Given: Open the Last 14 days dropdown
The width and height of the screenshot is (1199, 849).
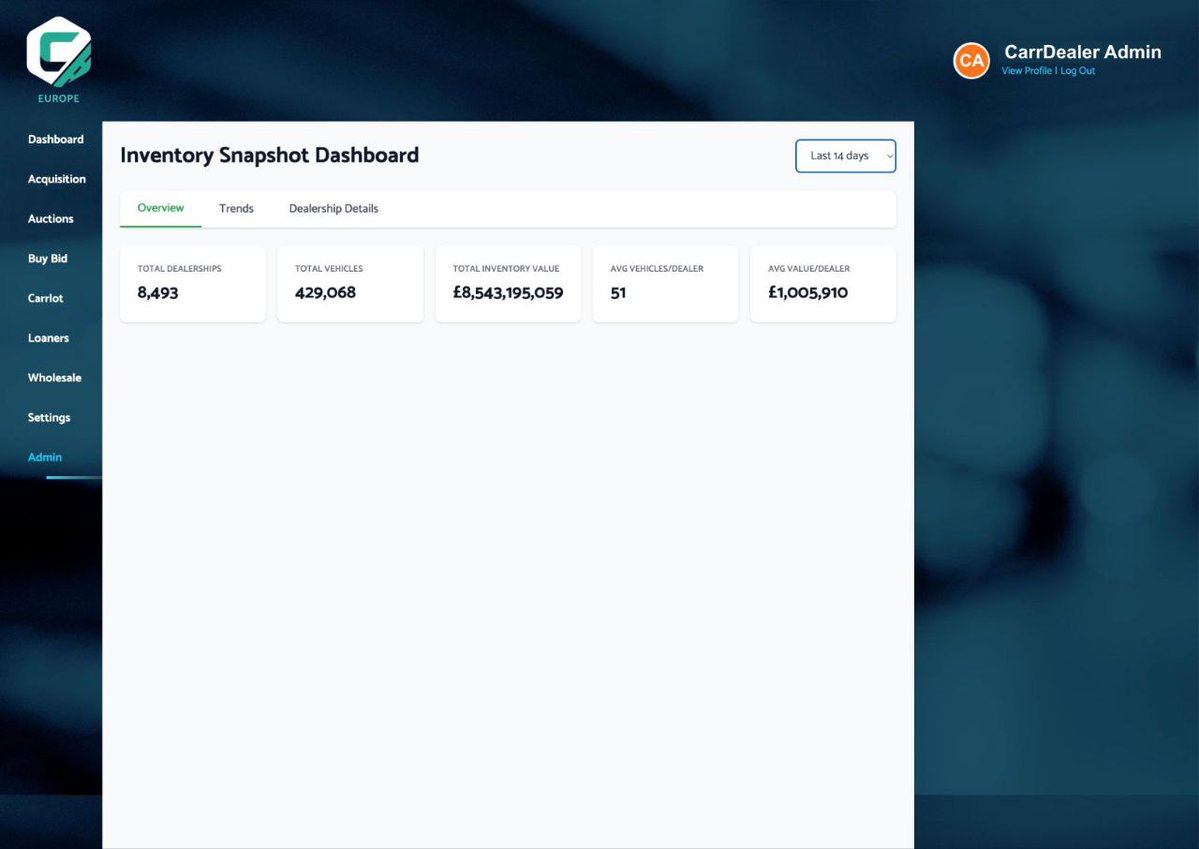Looking at the screenshot, I should pyautogui.click(x=846, y=156).
